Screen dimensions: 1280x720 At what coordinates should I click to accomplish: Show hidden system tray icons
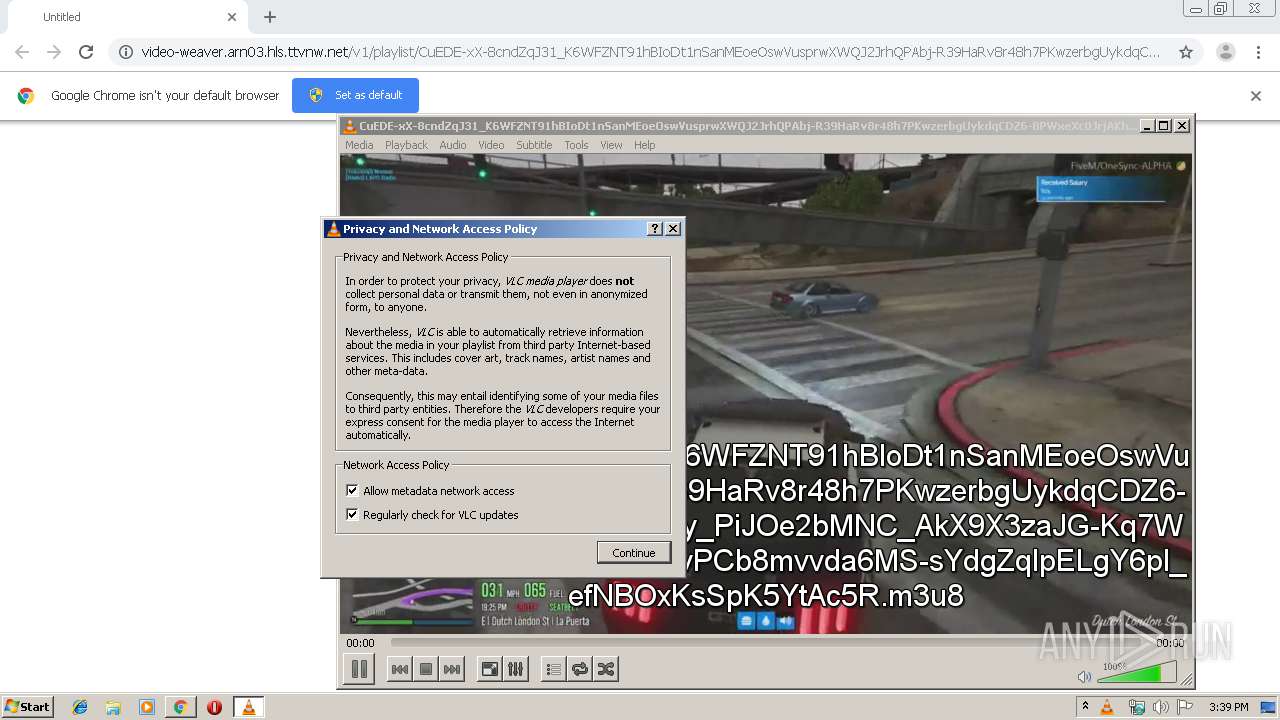1086,707
